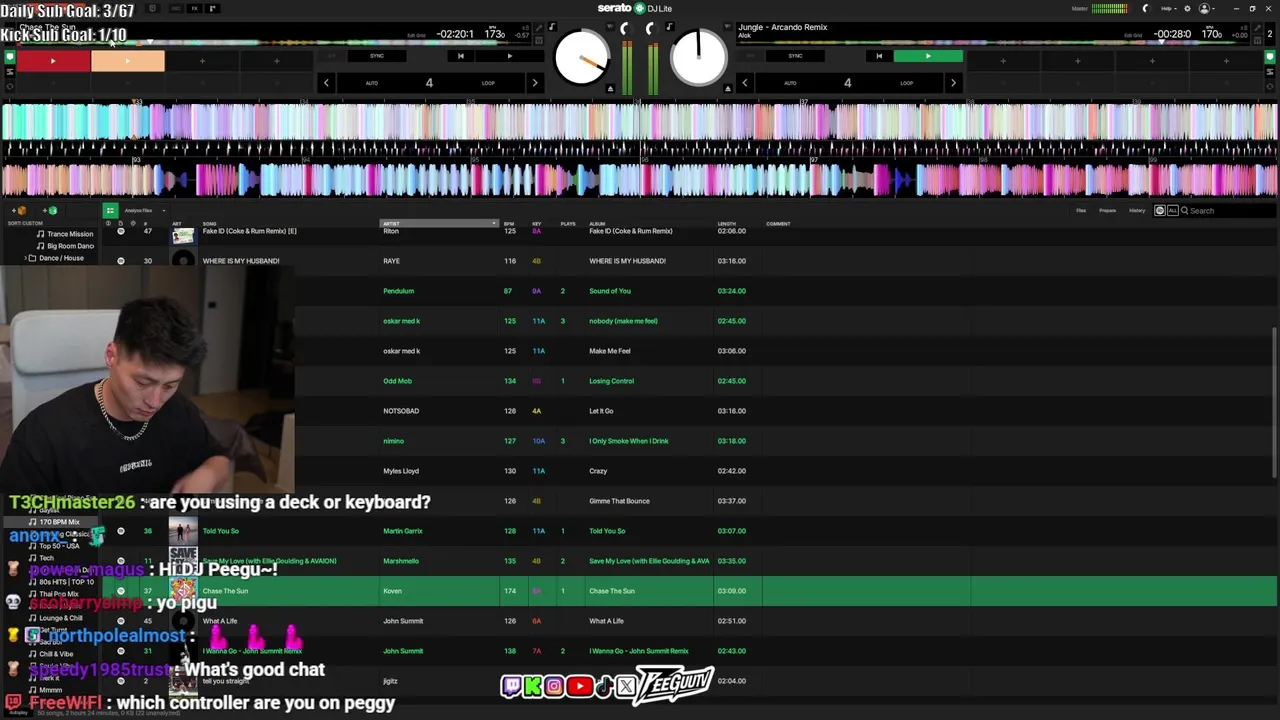Eject track from left virtual deck
The image size is (1280, 720).
(x=610, y=89)
